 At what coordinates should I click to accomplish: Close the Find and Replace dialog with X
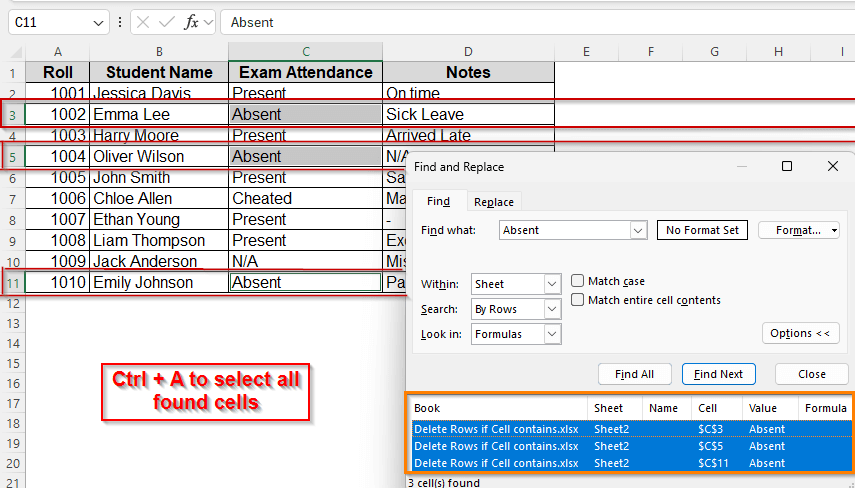pyautogui.click(x=833, y=167)
